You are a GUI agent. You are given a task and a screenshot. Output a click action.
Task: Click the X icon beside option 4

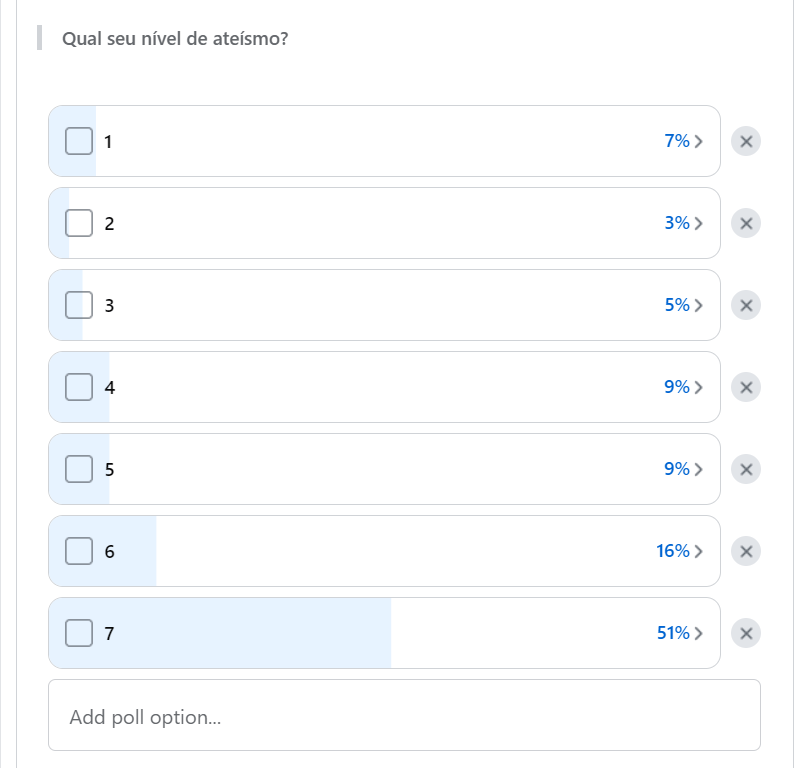point(745,387)
